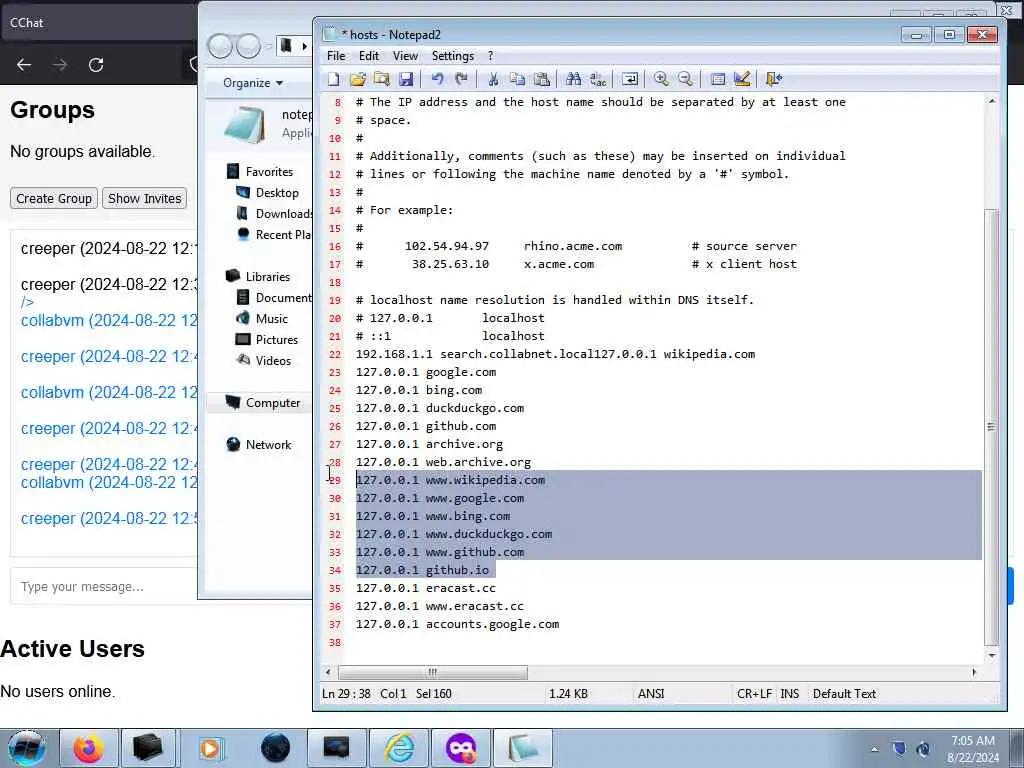The width and height of the screenshot is (1024, 768).
Task: Click the ANSI encoding status bar cell
Action: [x=651, y=694]
